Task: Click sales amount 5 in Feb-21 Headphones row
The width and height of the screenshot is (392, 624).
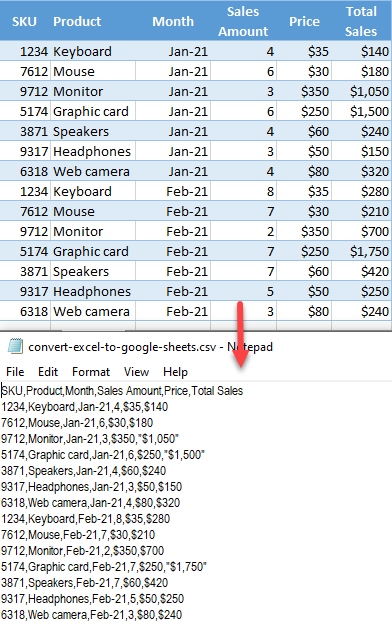Action: pyautogui.click(x=243, y=291)
